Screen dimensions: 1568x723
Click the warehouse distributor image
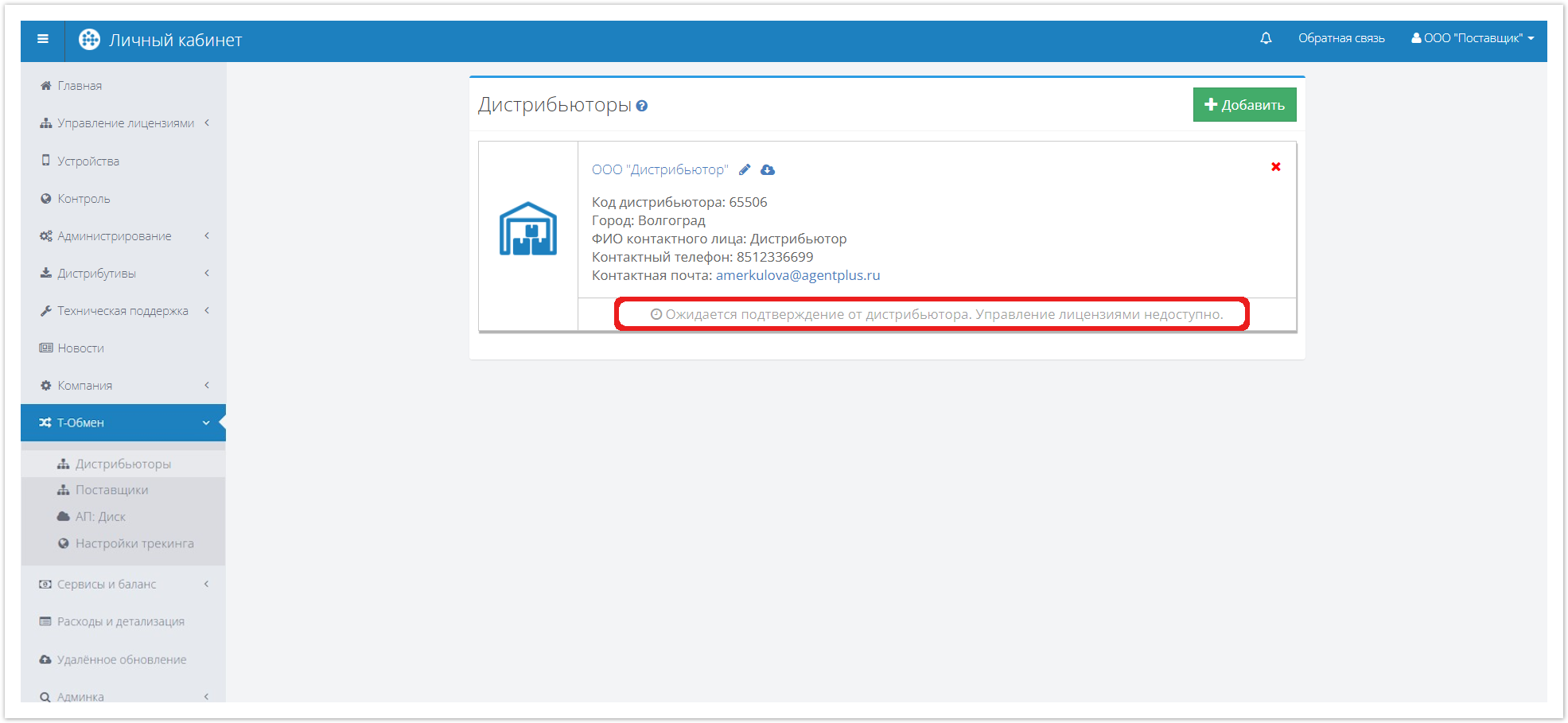(527, 229)
